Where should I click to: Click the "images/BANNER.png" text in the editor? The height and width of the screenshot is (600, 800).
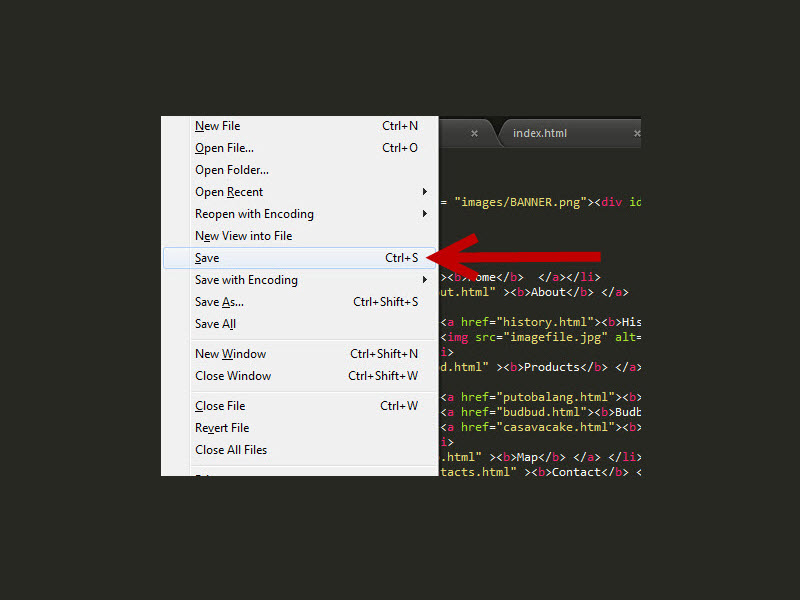520,201
